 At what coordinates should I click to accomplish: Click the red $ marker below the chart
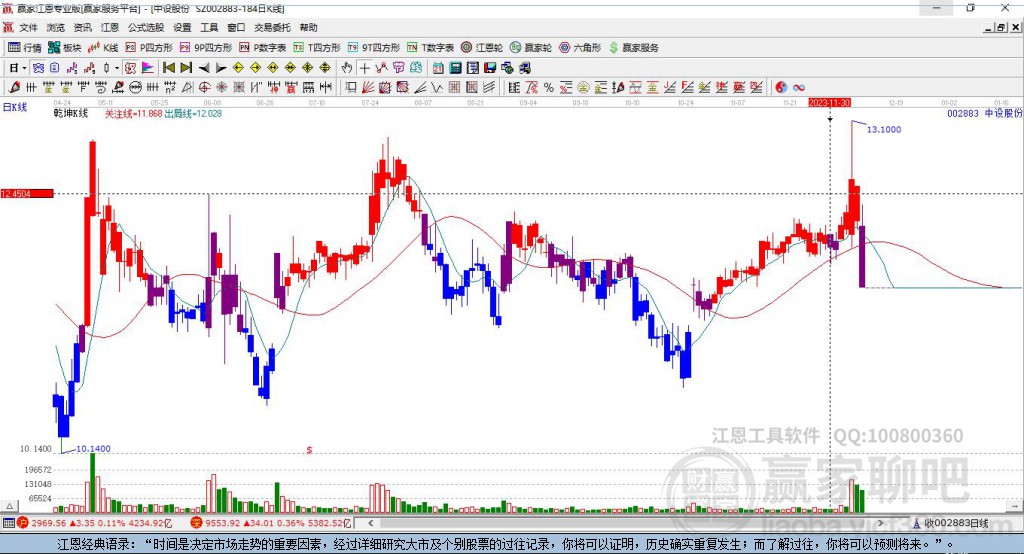[x=309, y=450]
